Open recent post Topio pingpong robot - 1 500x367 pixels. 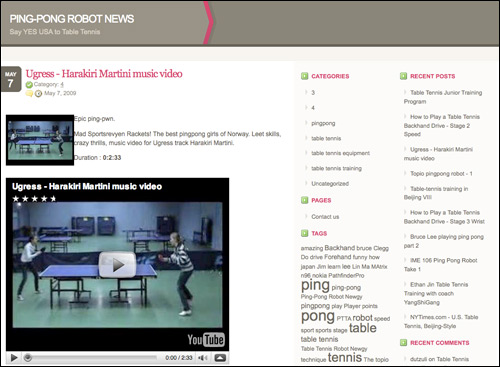441,174
